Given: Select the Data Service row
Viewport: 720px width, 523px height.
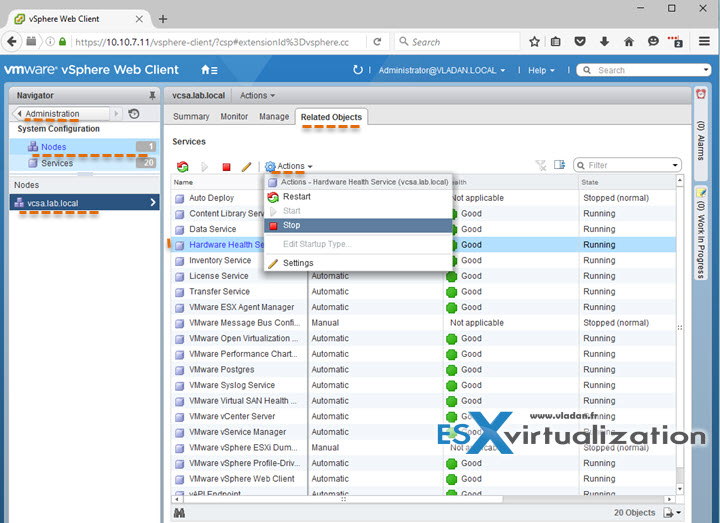Looking at the screenshot, I should coord(424,229).
